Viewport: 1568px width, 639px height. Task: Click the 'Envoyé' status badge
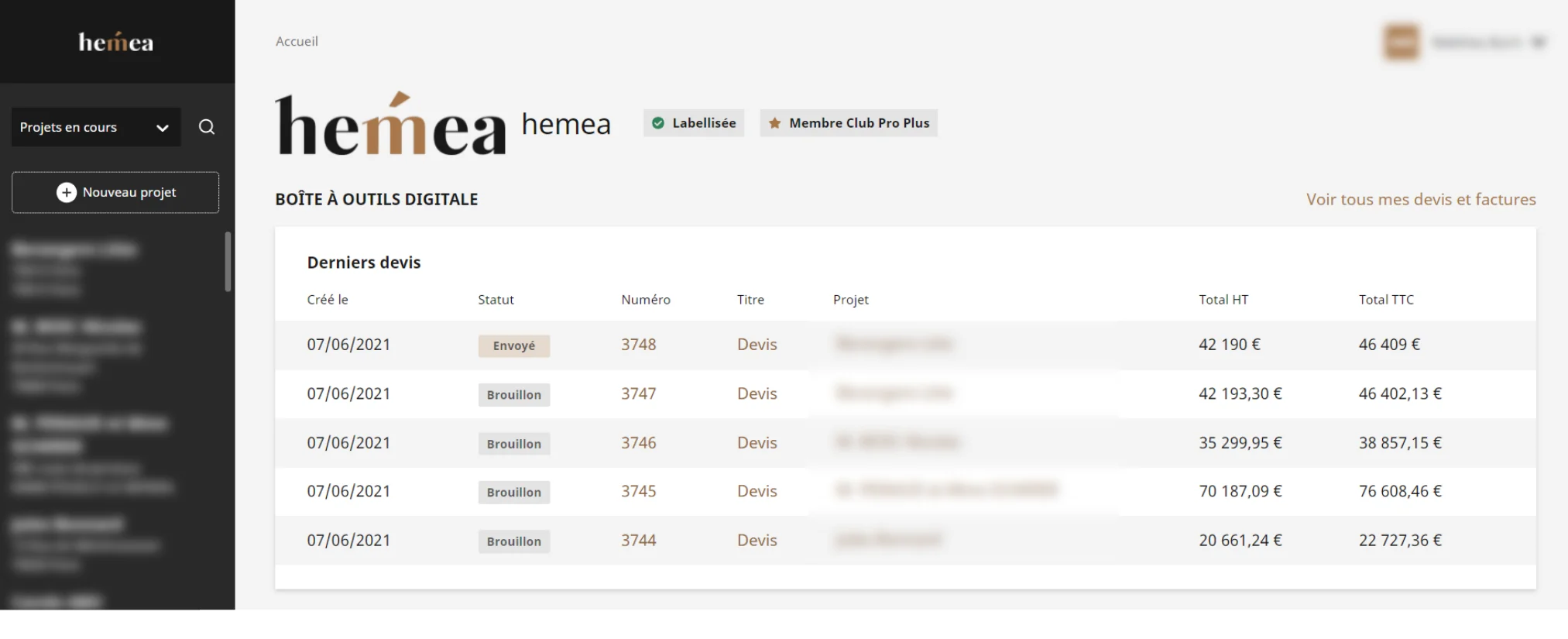(x=514, y=345)
